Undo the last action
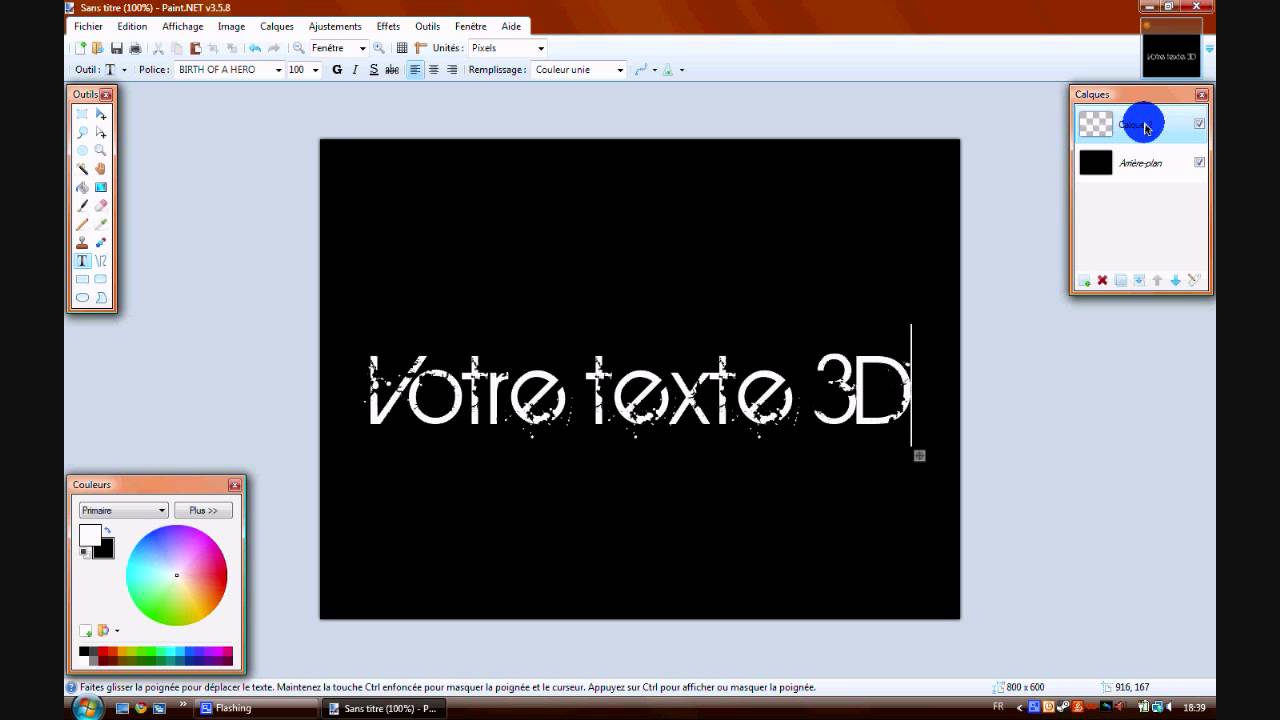1280x720 pixels. point(255,48)
